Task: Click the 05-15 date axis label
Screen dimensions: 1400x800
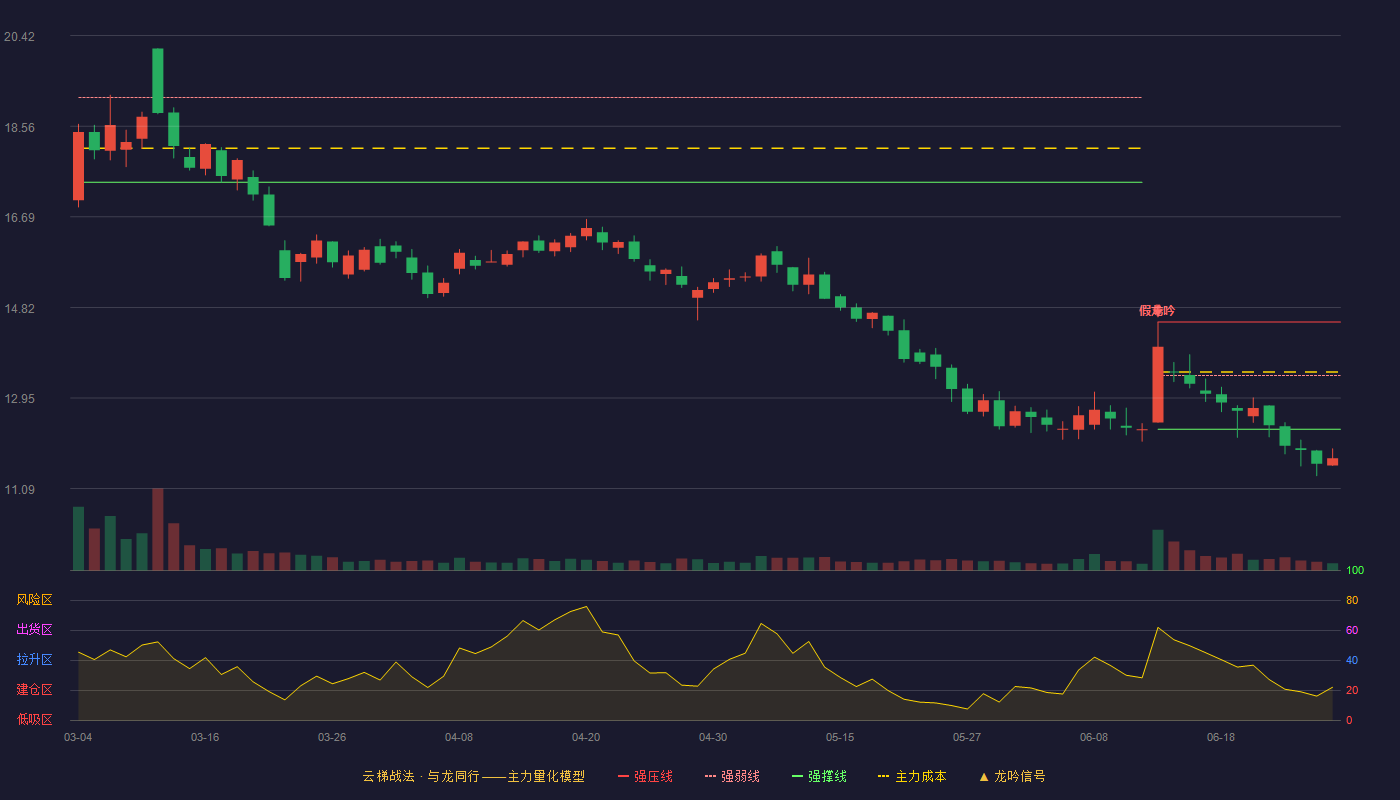Action: 840,737
